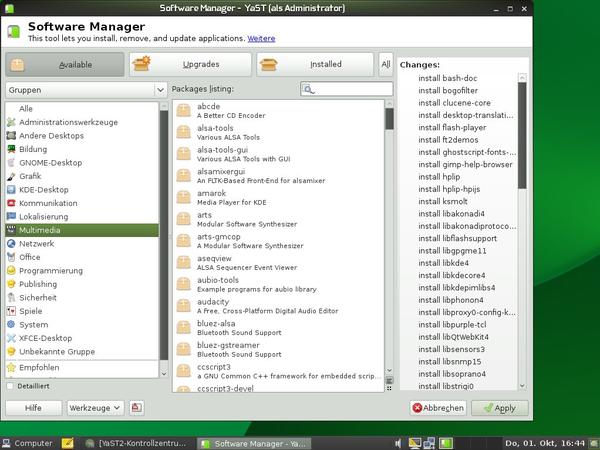Click the Administrationswerkzeuge group icon
600x450 pixels.
pos(11,122)
